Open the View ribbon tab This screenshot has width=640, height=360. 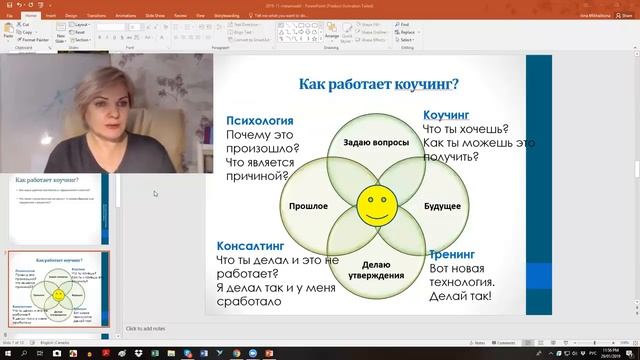(200, 16)
